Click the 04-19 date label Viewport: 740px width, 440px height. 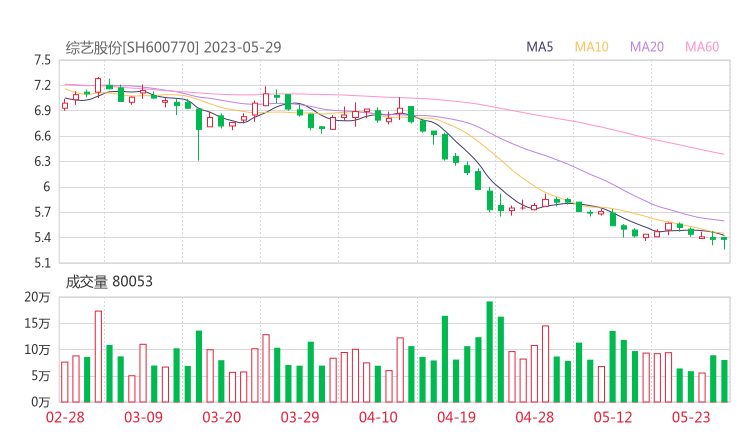click(456, 417)
